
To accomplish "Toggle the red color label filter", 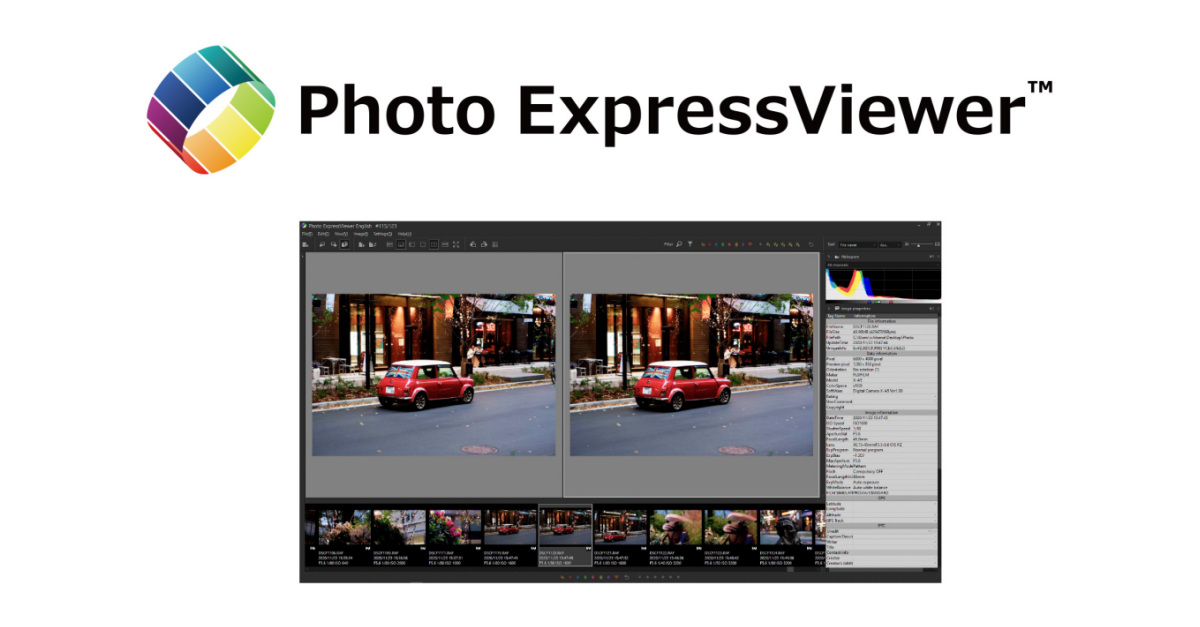I will [710, 243].
